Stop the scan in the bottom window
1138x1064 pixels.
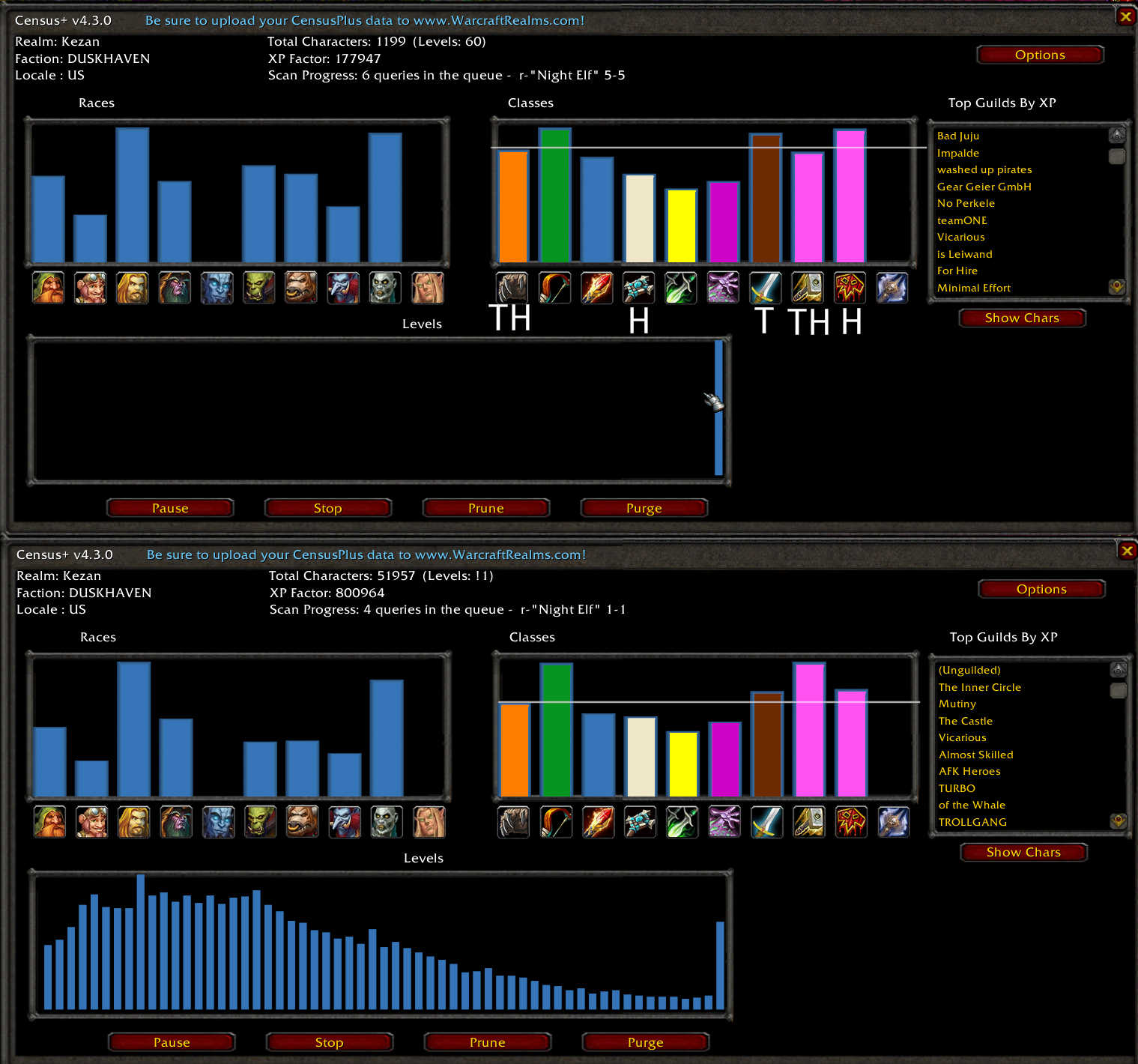click(330, 1042)
